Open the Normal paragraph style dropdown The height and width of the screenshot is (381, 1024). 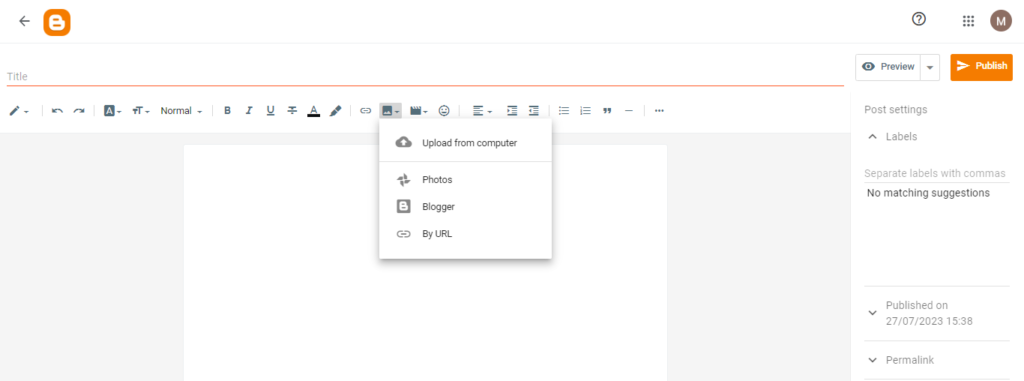[181, 111]
